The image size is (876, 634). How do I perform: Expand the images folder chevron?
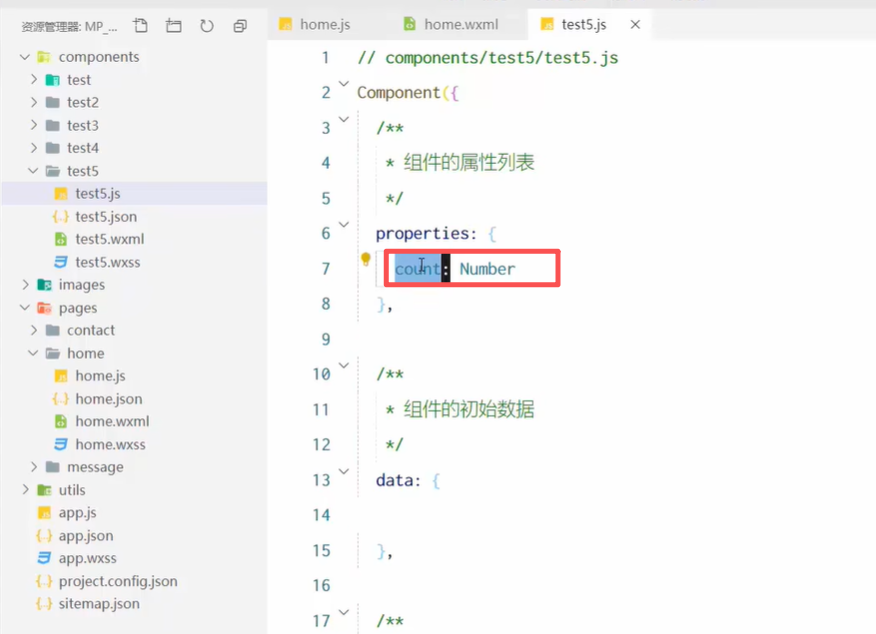(x=25, y=284)
